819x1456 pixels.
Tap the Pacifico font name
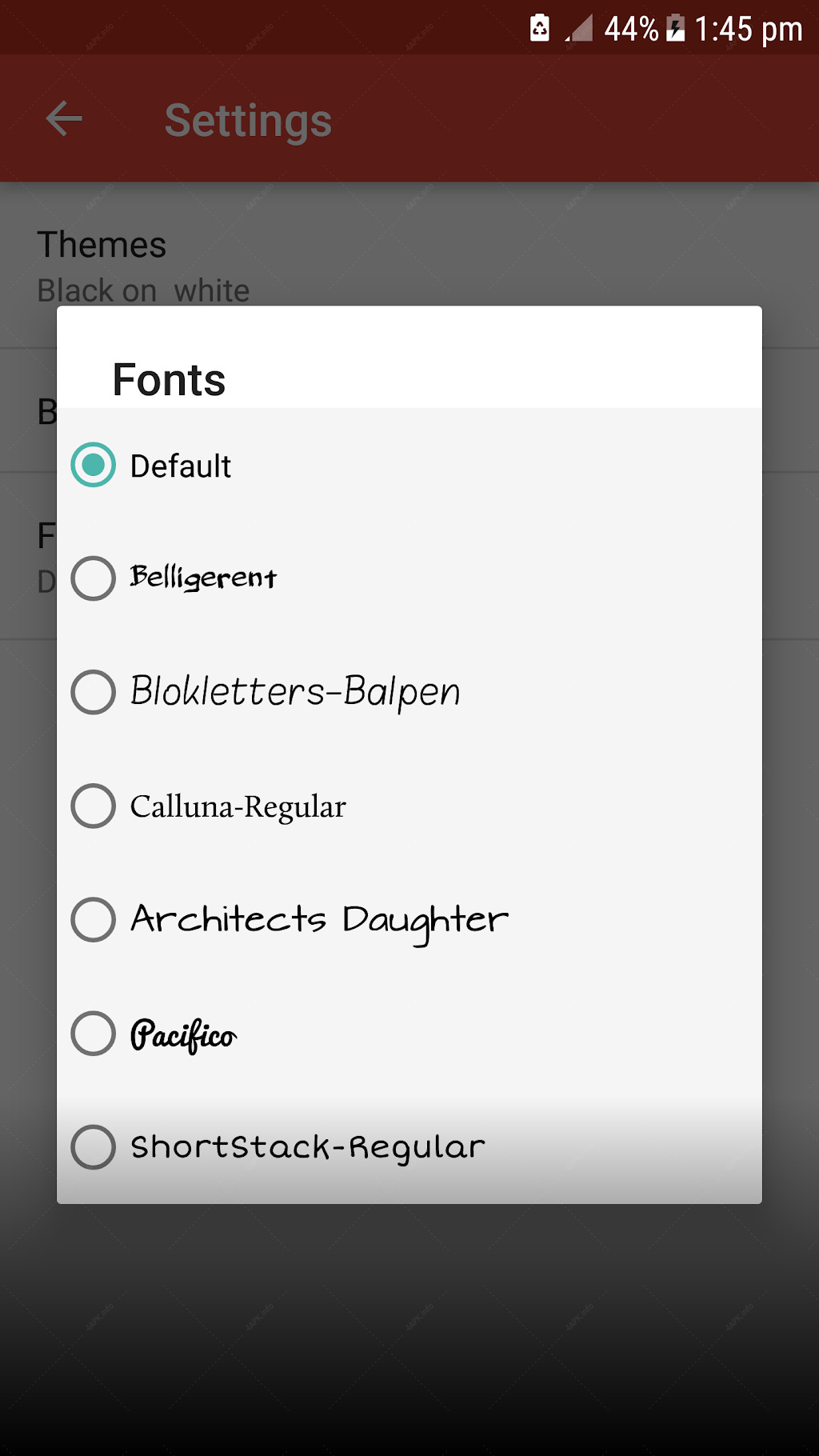[x=183, y=1035]
